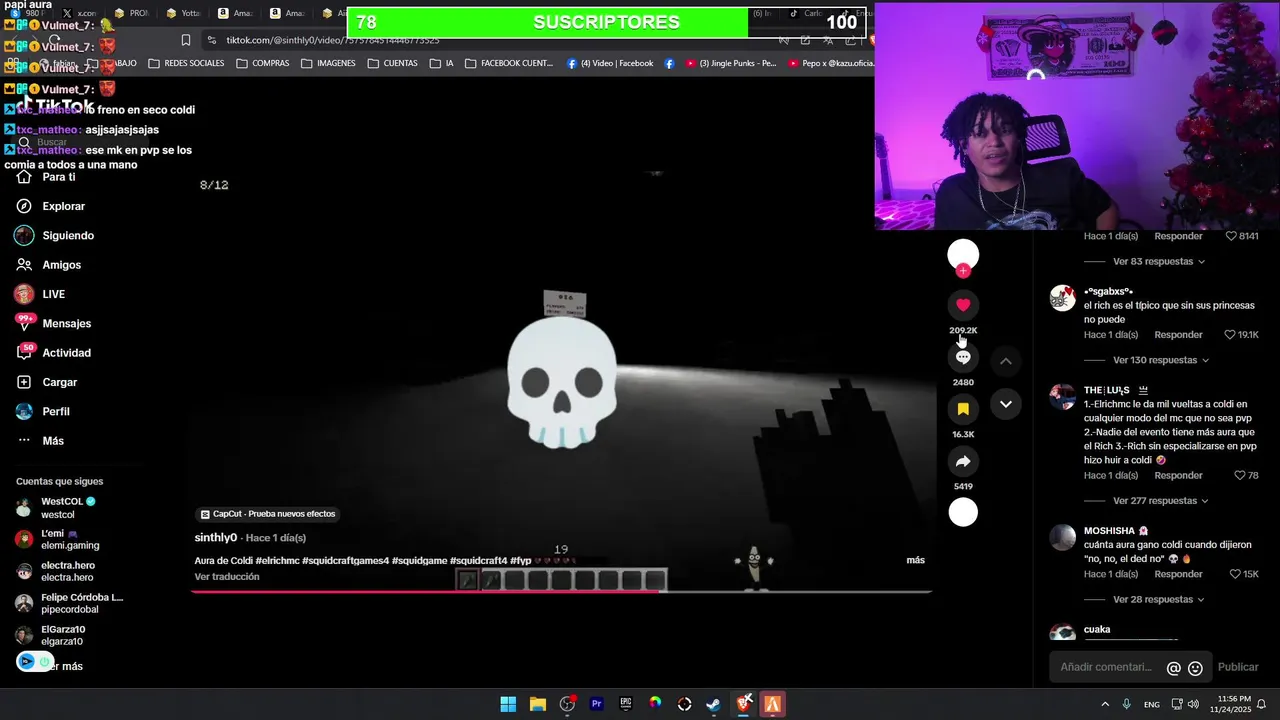Open the Más options menu
Image resolution: width=1280 pixels, height=720 pixels.
click(40, 441)
